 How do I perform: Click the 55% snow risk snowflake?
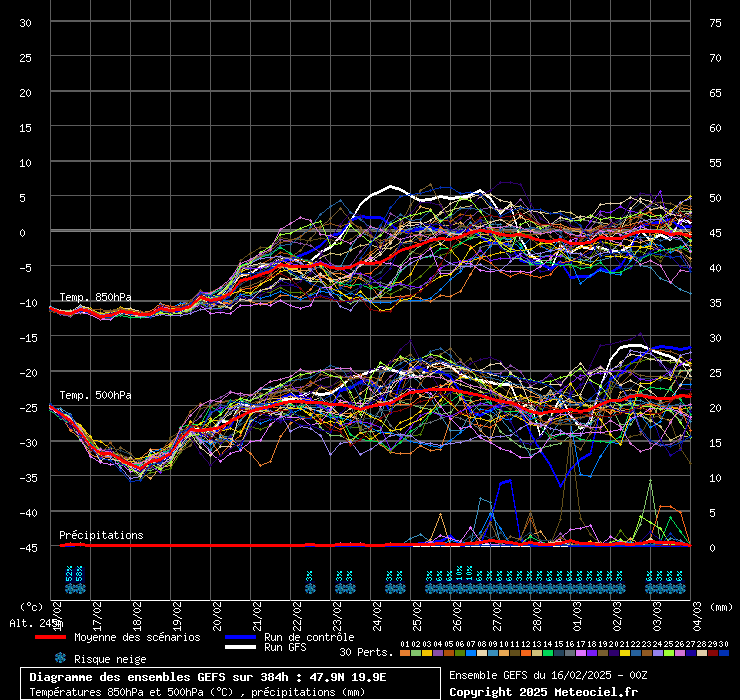point(79,589)
